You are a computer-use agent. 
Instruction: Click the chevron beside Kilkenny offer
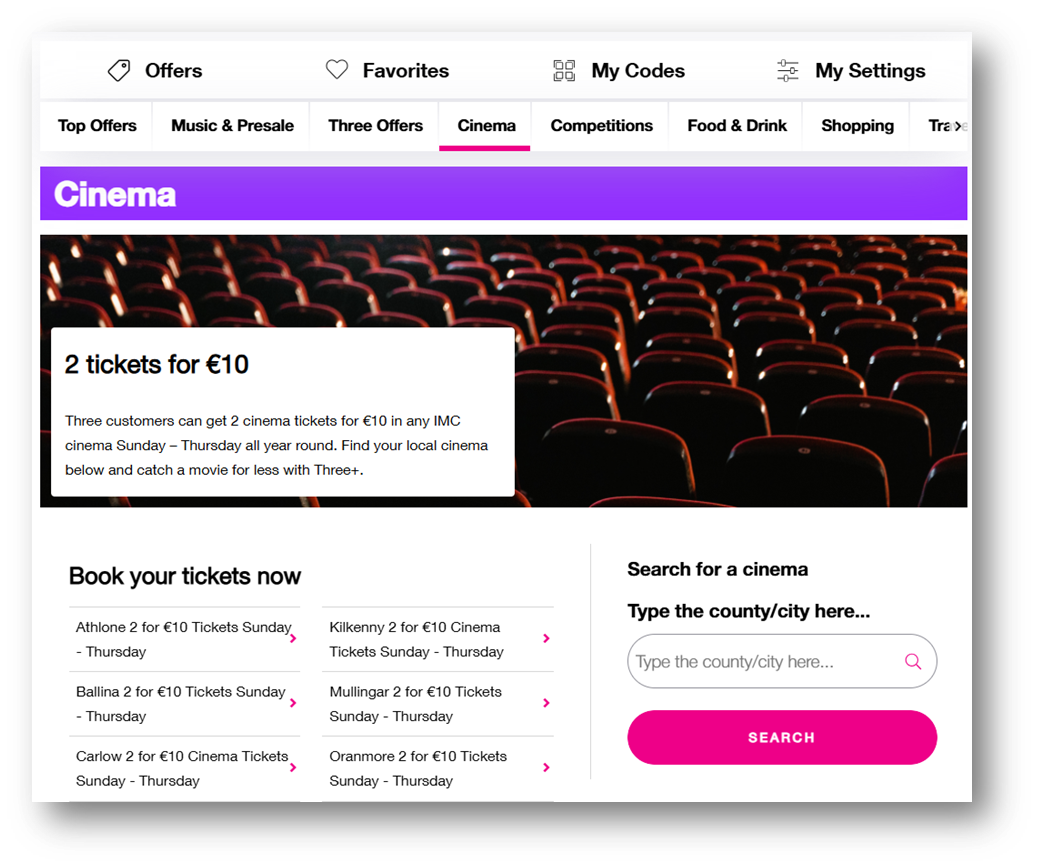[x=546, y=638]
